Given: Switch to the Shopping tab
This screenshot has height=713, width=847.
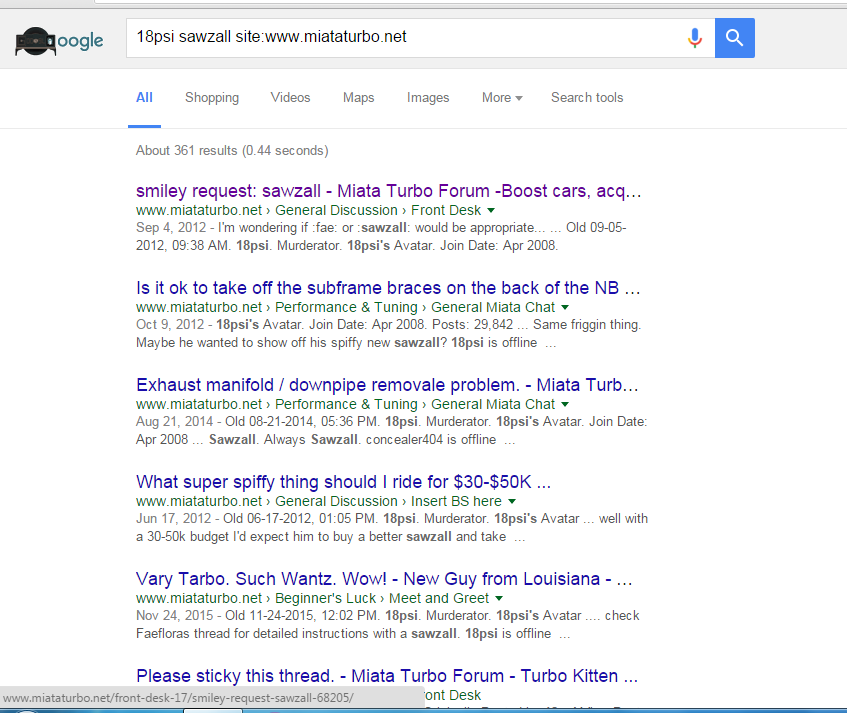Looking at the screenshot, I should [212, 98].
